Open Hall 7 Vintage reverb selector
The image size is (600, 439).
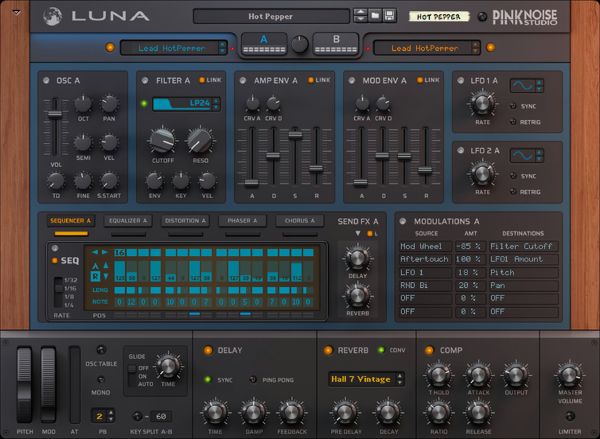(x=366, y=379)
